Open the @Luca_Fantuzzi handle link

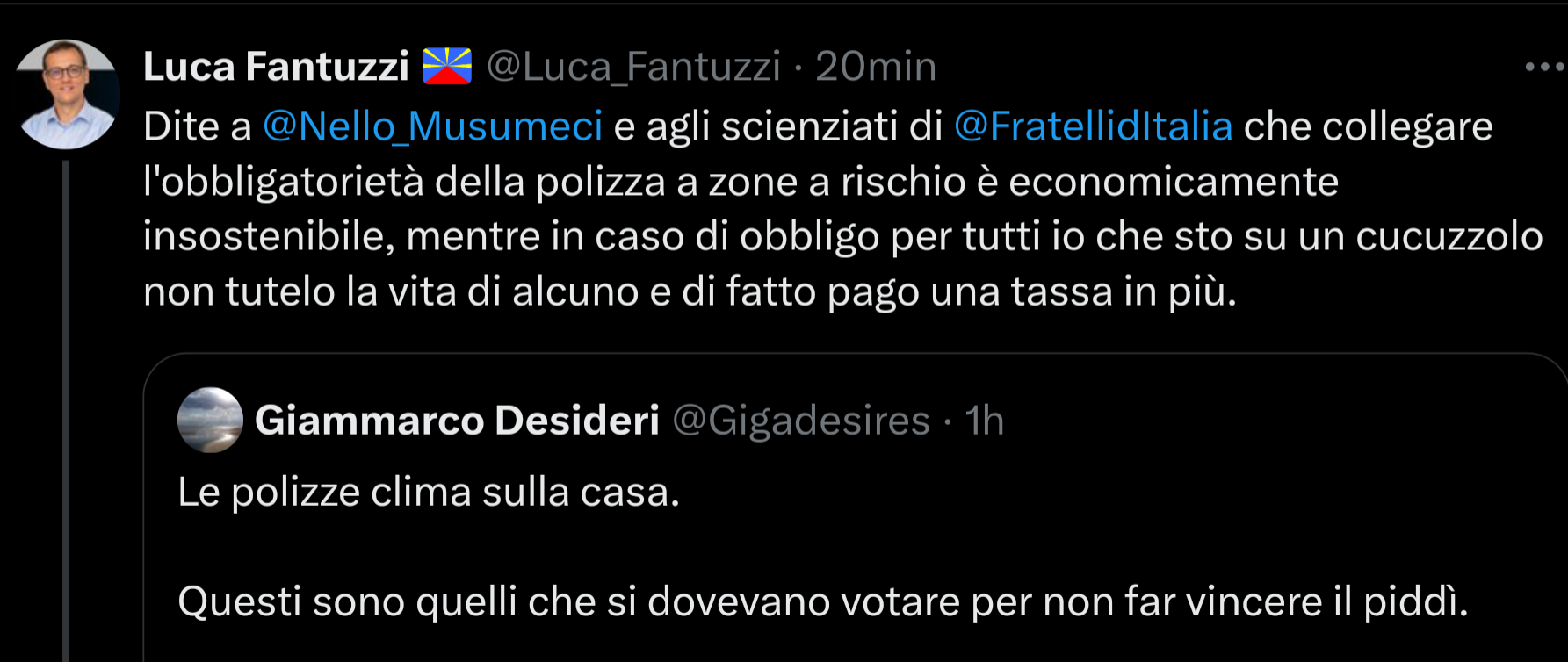tap(633, 67)
